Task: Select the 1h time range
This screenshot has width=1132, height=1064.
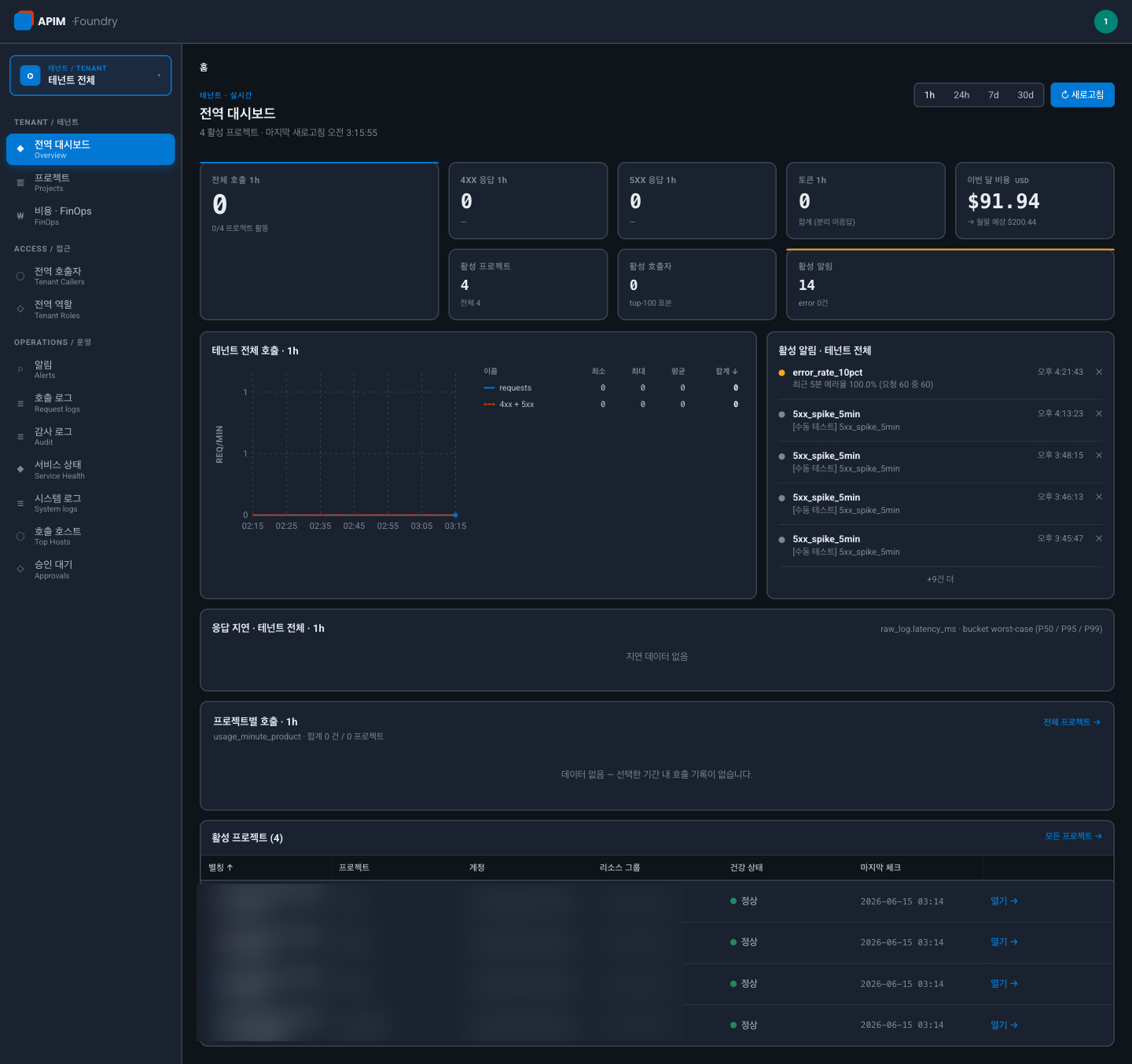Action: [929, 95]
